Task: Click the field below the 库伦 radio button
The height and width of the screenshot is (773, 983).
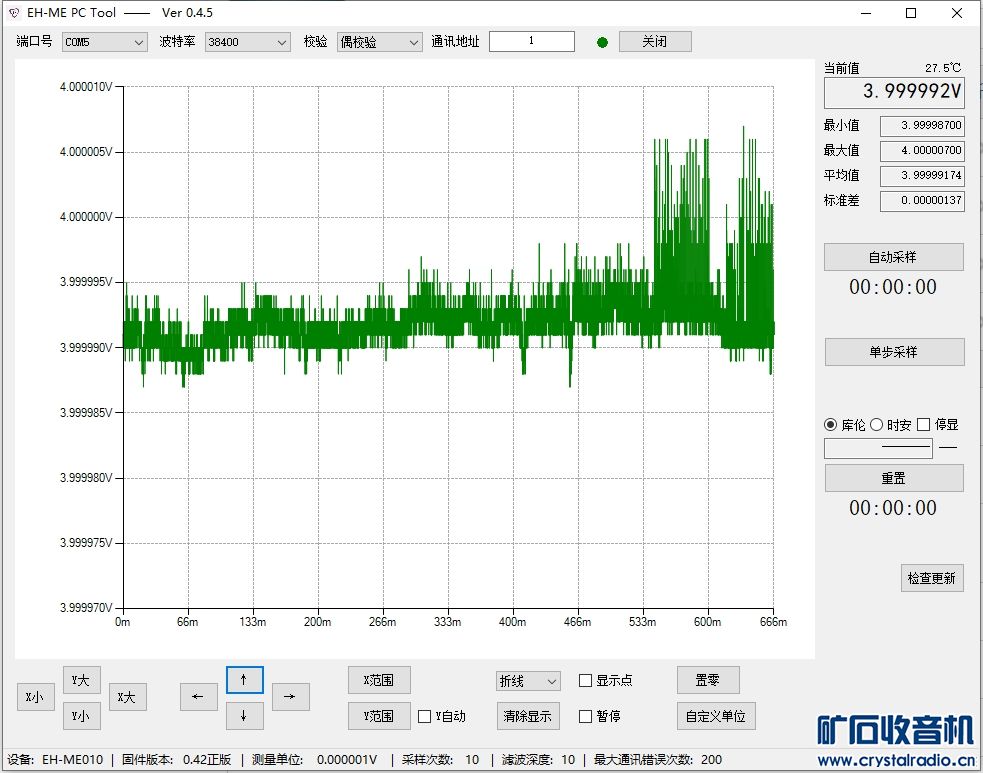Action: tap(878, 448)
